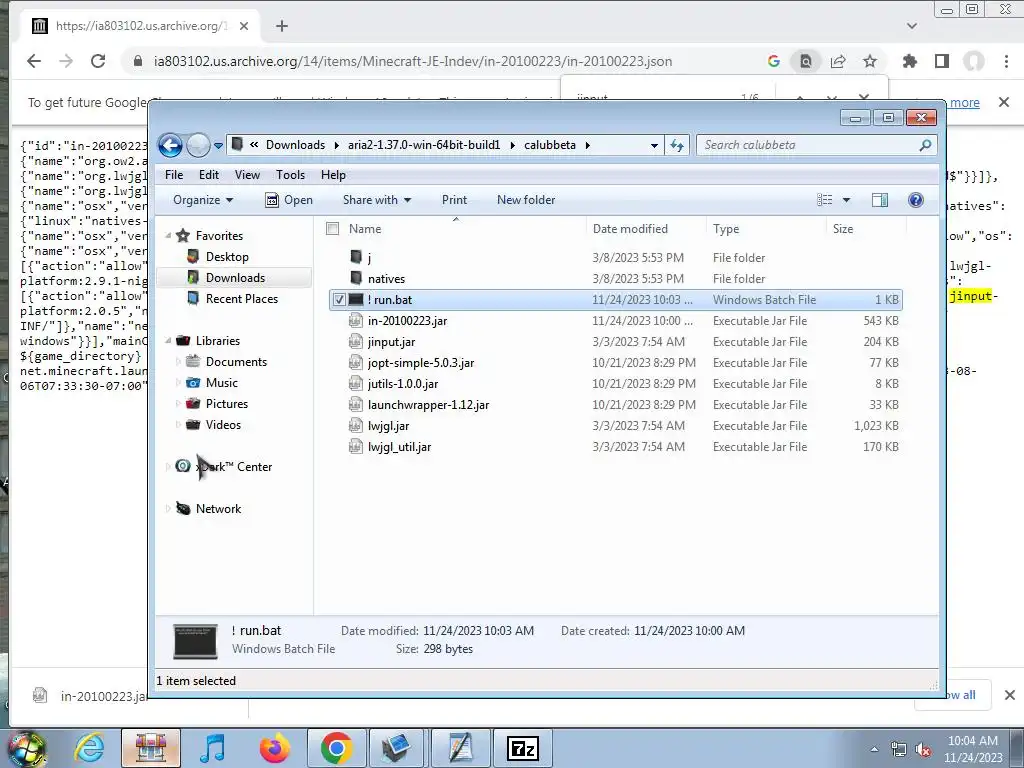
Task: Reload the Chrome page
Action: [x=98, y=61]
